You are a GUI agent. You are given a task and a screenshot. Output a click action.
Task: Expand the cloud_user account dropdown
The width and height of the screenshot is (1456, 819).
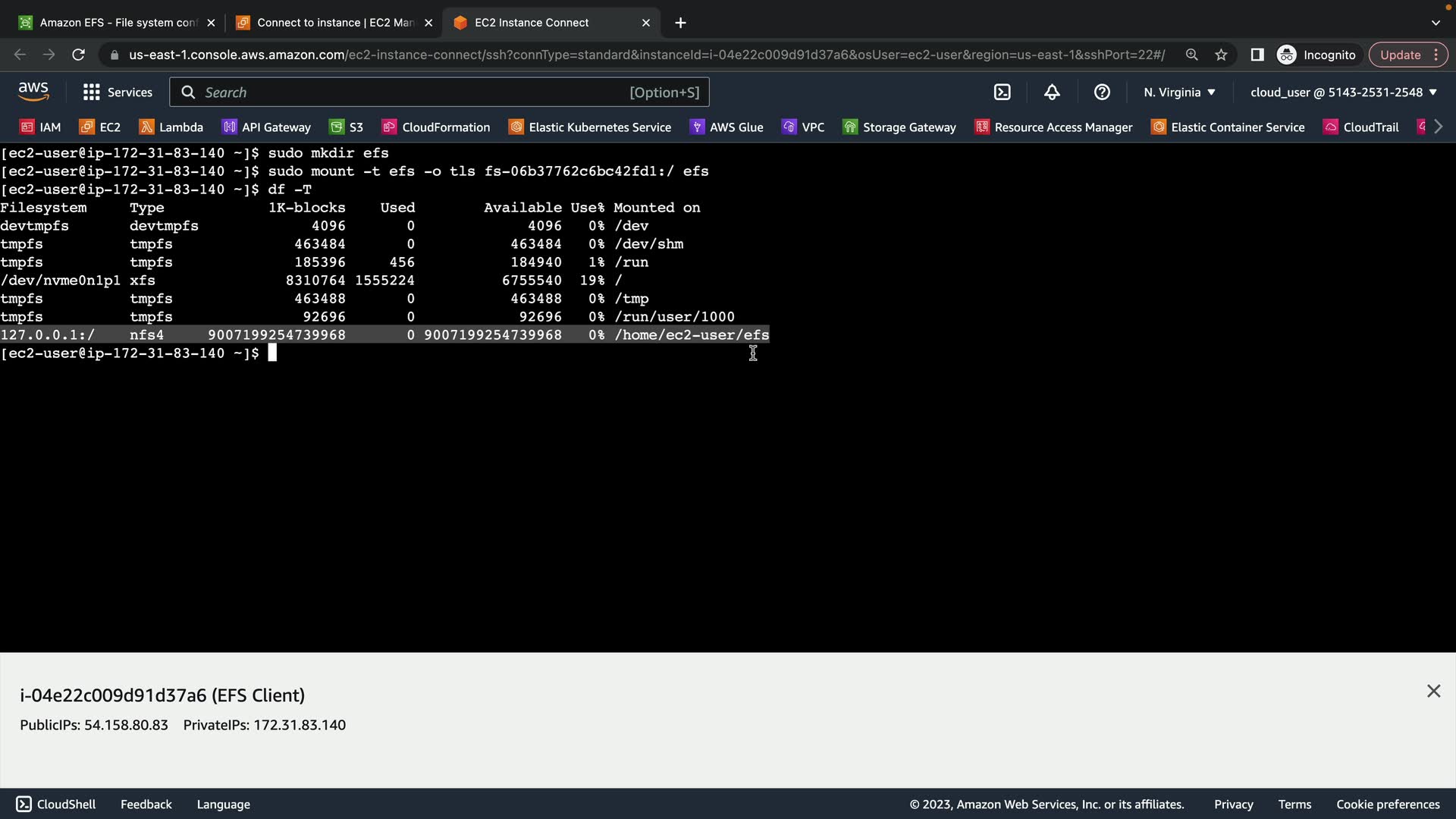coord(1343,93)
